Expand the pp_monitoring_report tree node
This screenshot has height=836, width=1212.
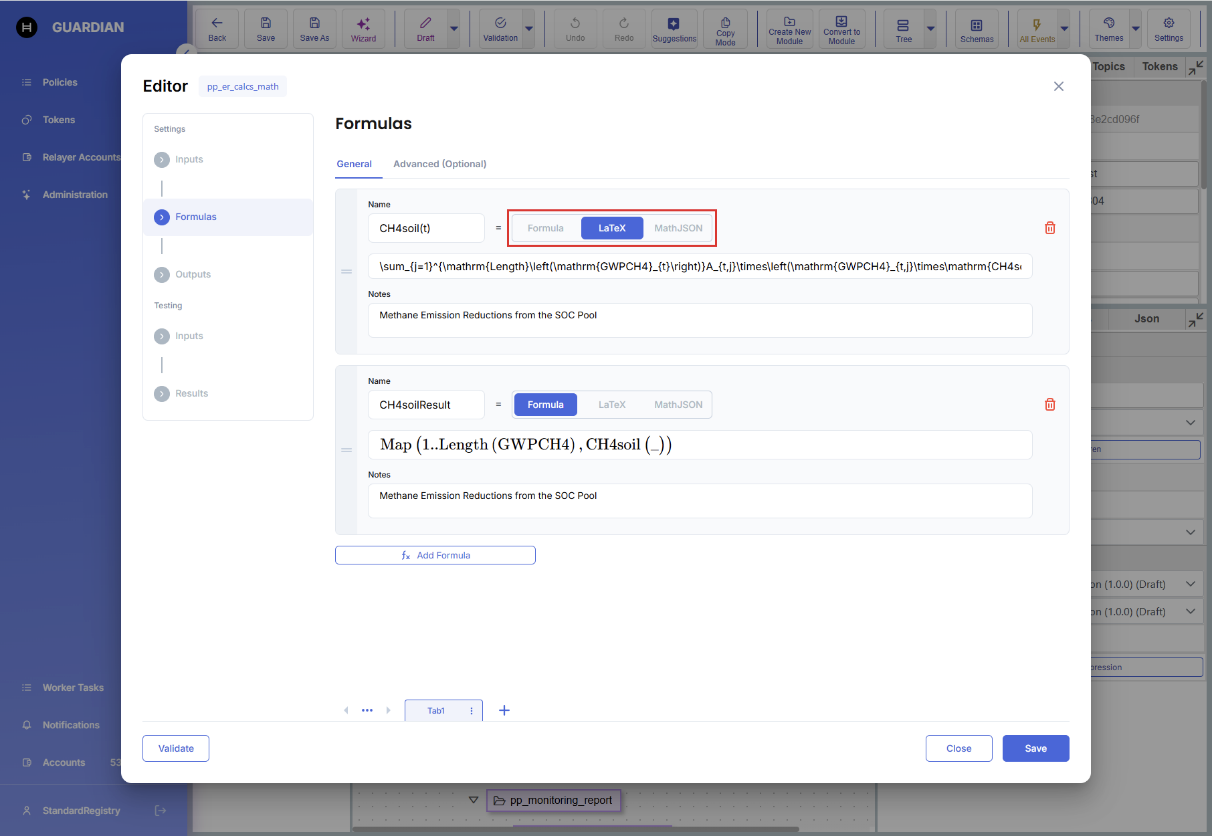tap(473, 800)
